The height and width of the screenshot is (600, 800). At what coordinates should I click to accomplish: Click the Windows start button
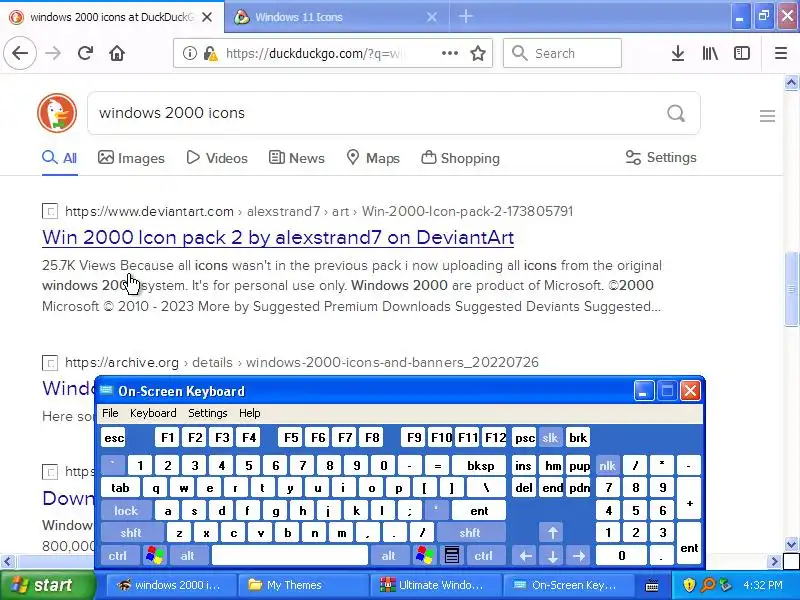47,585
